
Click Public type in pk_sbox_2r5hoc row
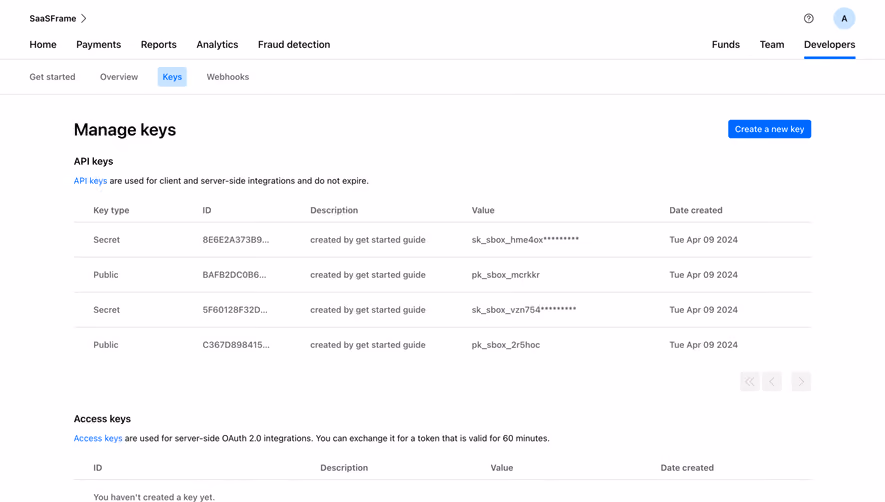[x=106, y=344]
